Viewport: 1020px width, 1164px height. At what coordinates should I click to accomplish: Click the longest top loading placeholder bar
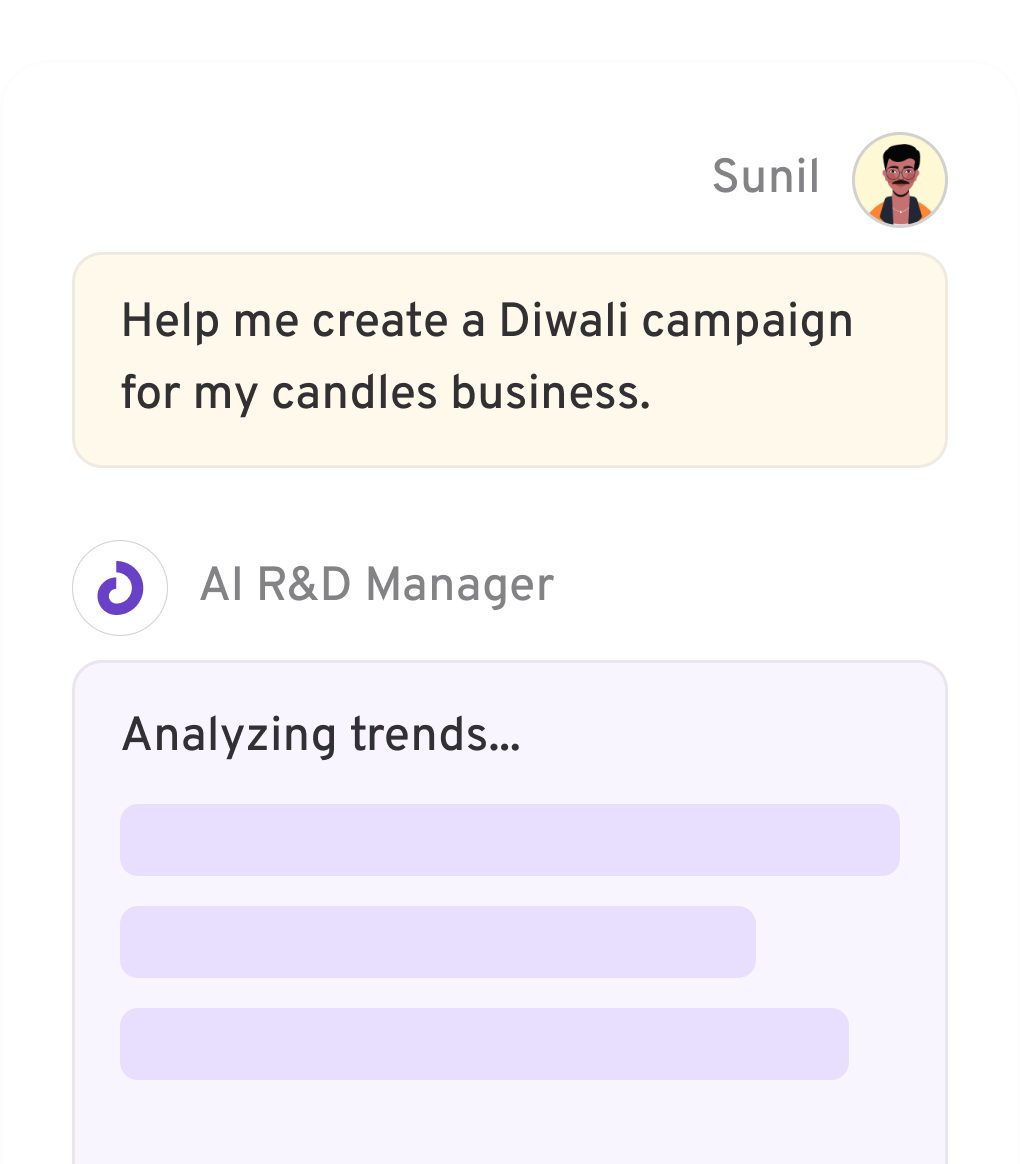[509, 840]
